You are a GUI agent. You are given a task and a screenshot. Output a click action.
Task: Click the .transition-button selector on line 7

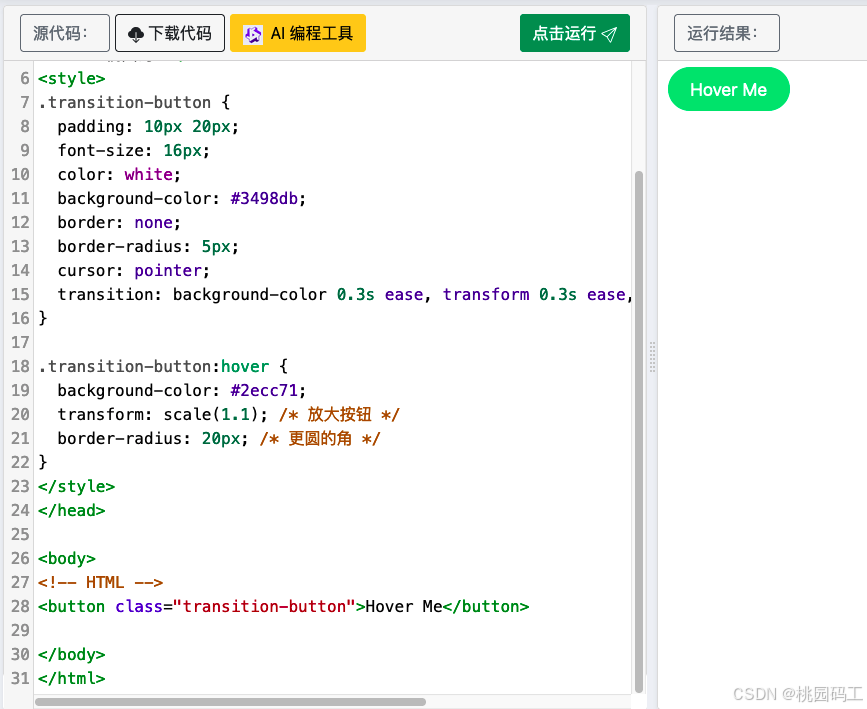coord(124,102)
